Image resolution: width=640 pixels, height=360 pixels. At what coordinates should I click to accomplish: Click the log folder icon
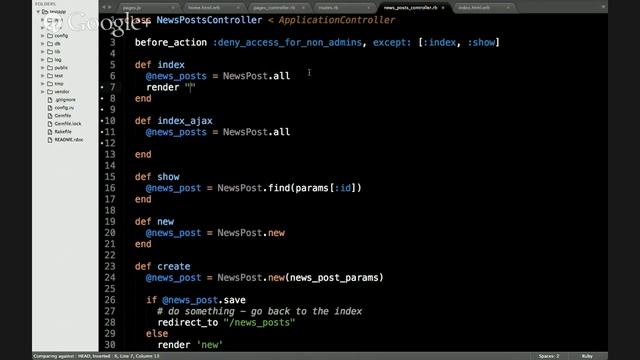pyautogui.click(x=50, y=60)
